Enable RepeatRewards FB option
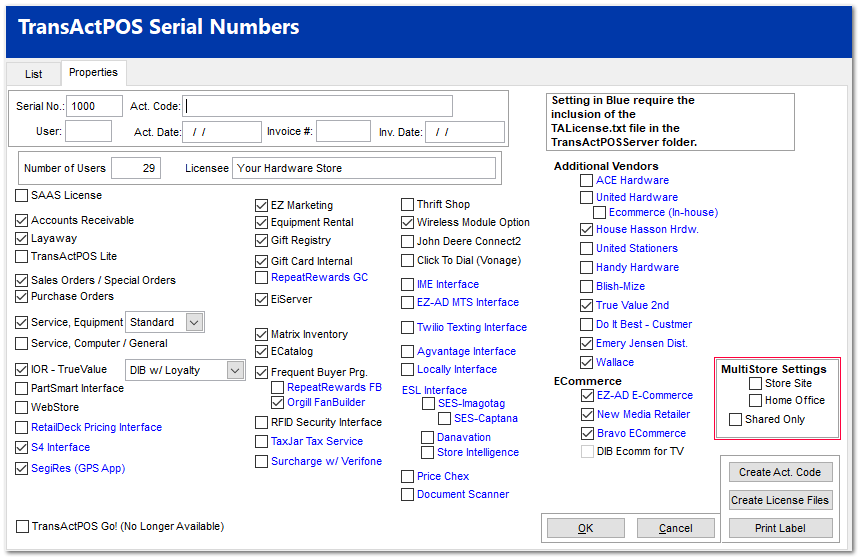The width and height of the screenshot is (861, 560). pyautogui.click(x=278, y=388)
